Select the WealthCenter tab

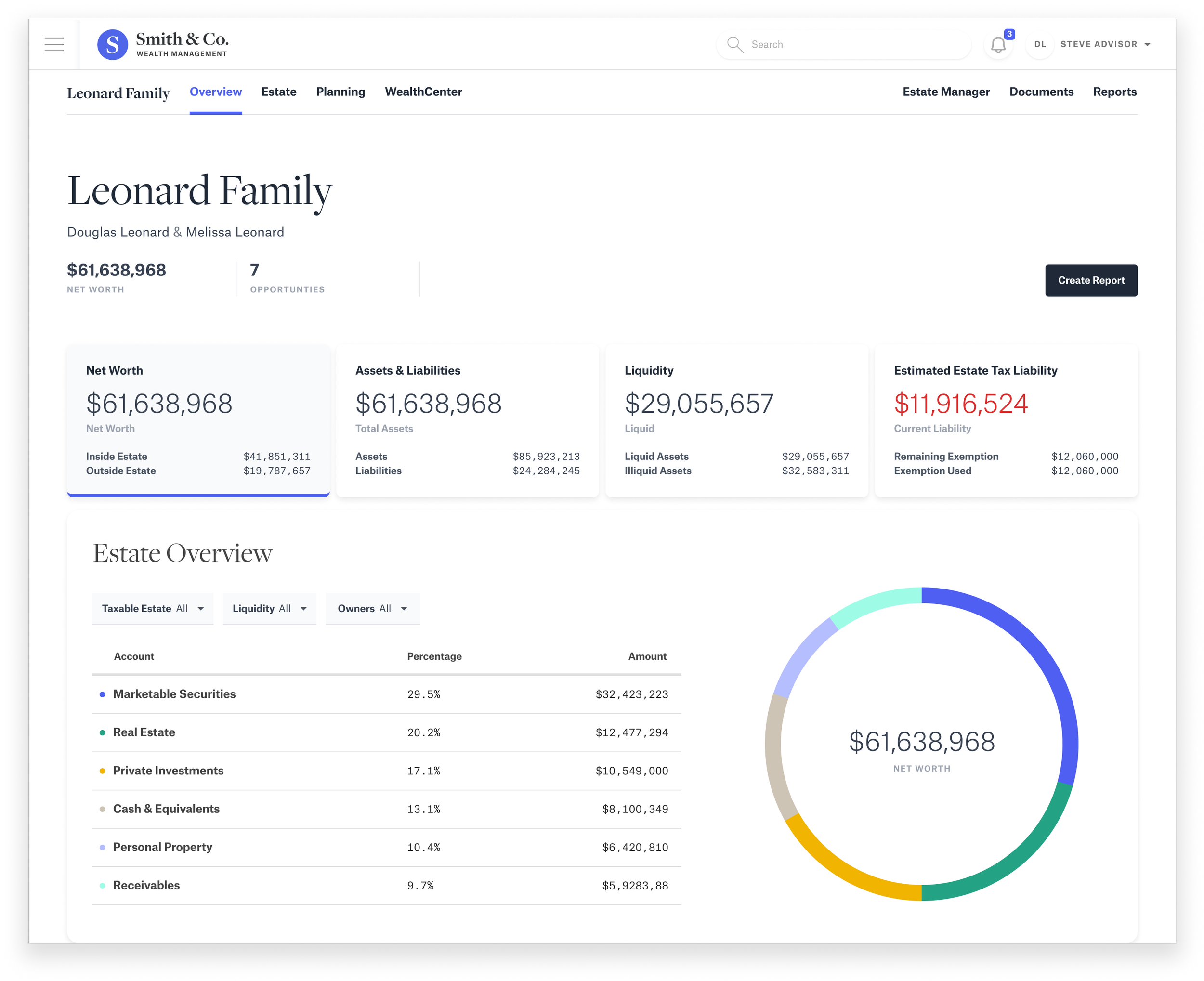(x=424, y=92)
